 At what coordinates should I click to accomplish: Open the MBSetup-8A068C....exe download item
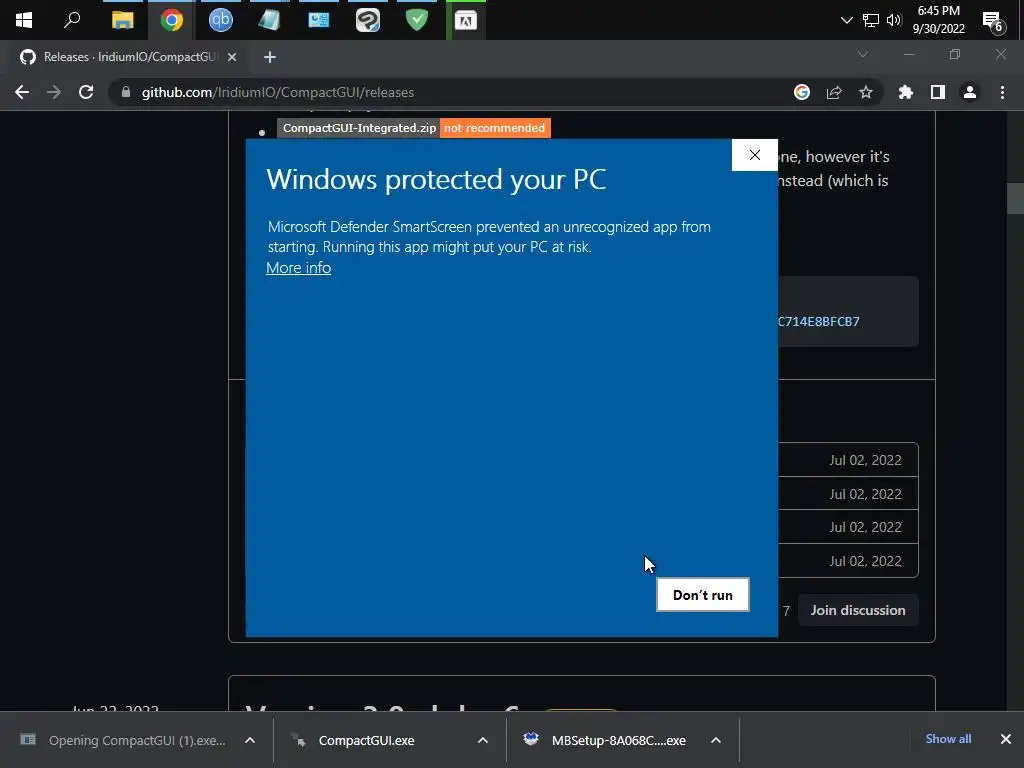[x=618, y=740]
